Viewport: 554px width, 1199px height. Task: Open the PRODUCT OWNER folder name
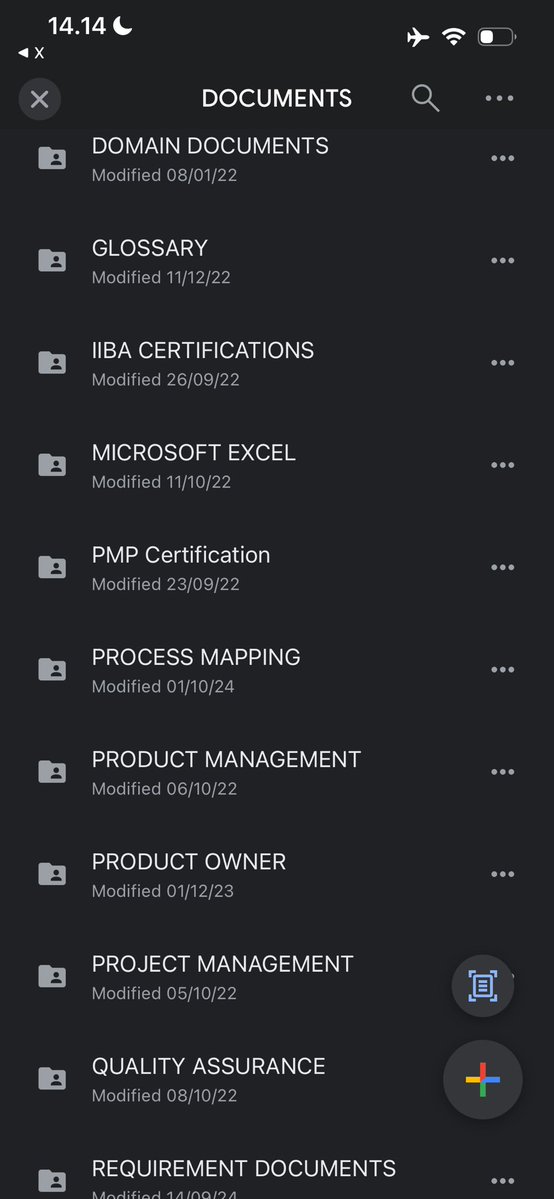(x=189, y=862)
